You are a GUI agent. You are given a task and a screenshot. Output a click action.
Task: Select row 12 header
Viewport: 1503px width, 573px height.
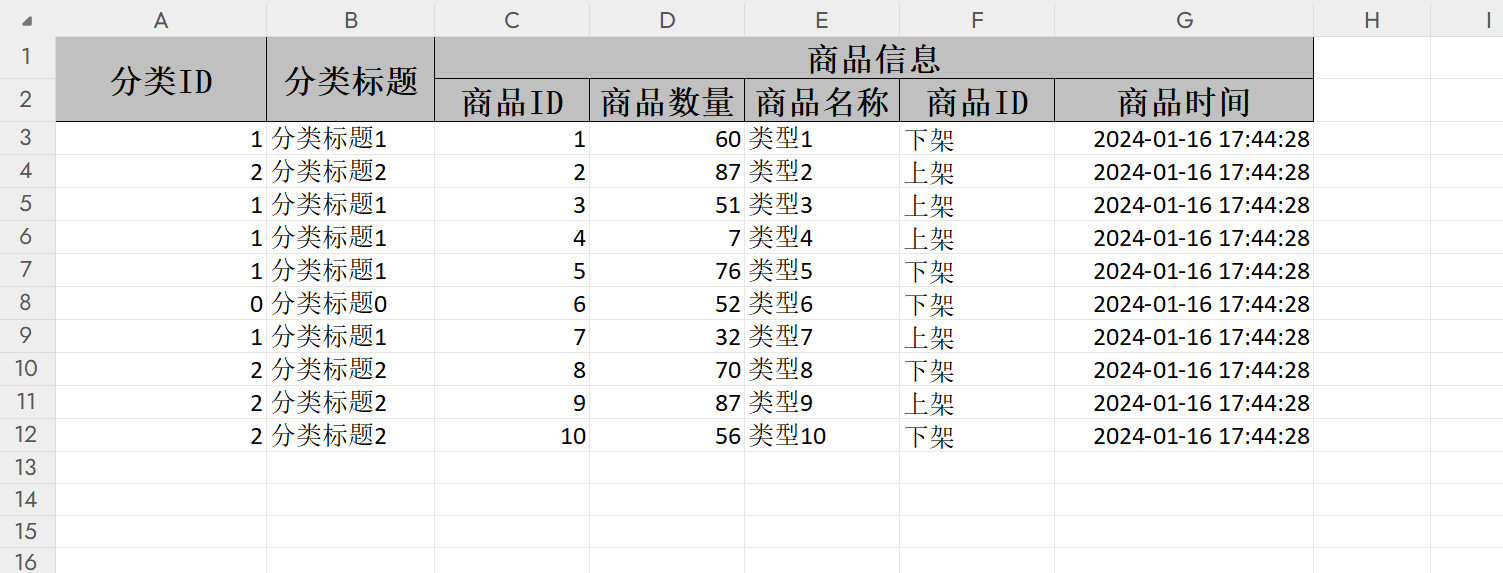coord(27,435)
